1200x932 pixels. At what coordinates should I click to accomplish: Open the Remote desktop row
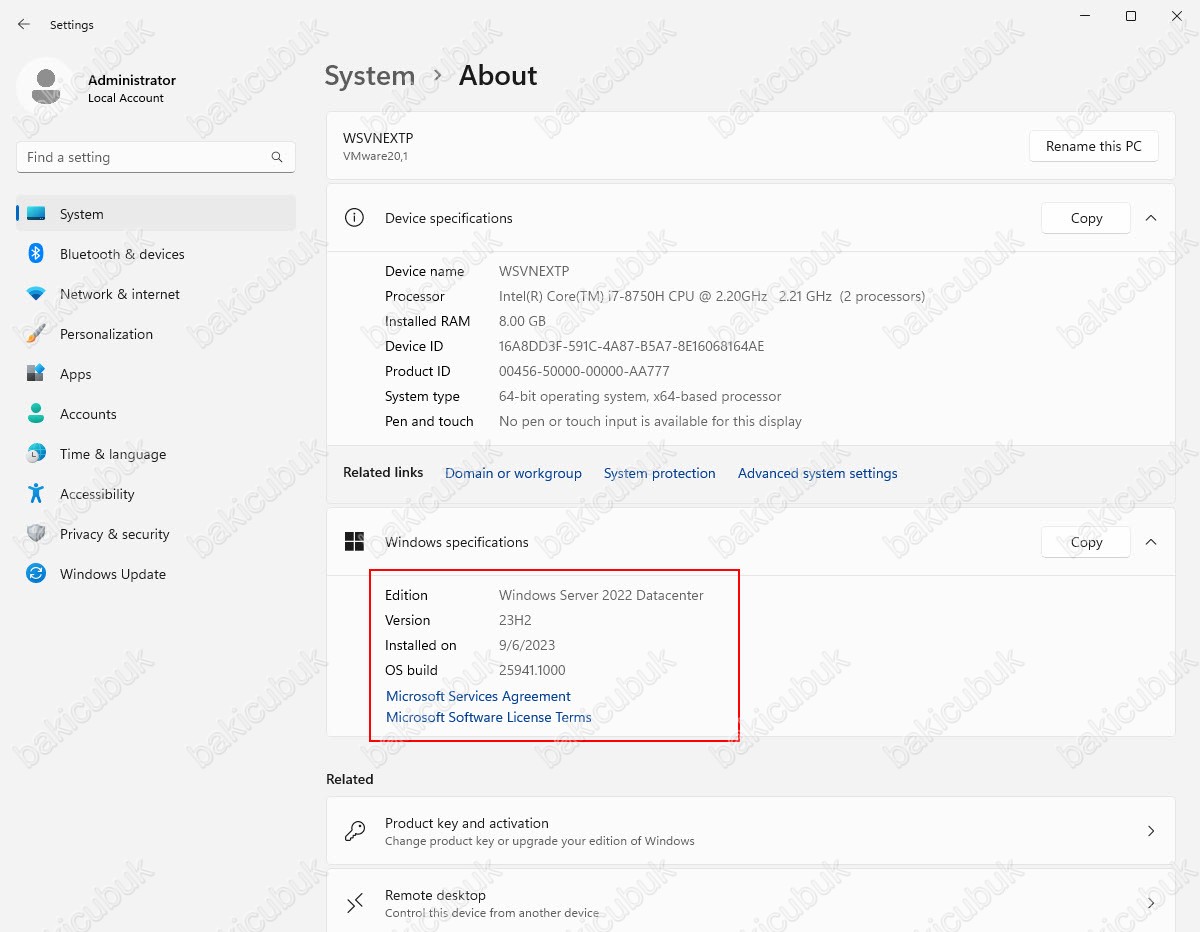pos(751,903)
